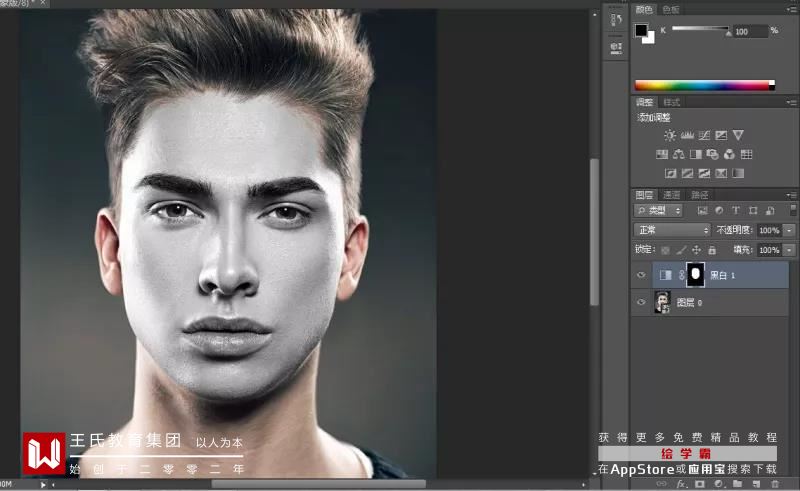Viewport: 800px width, 491px height.
Task: Toggle lock transparent pixels
Action: pos(665,250)
